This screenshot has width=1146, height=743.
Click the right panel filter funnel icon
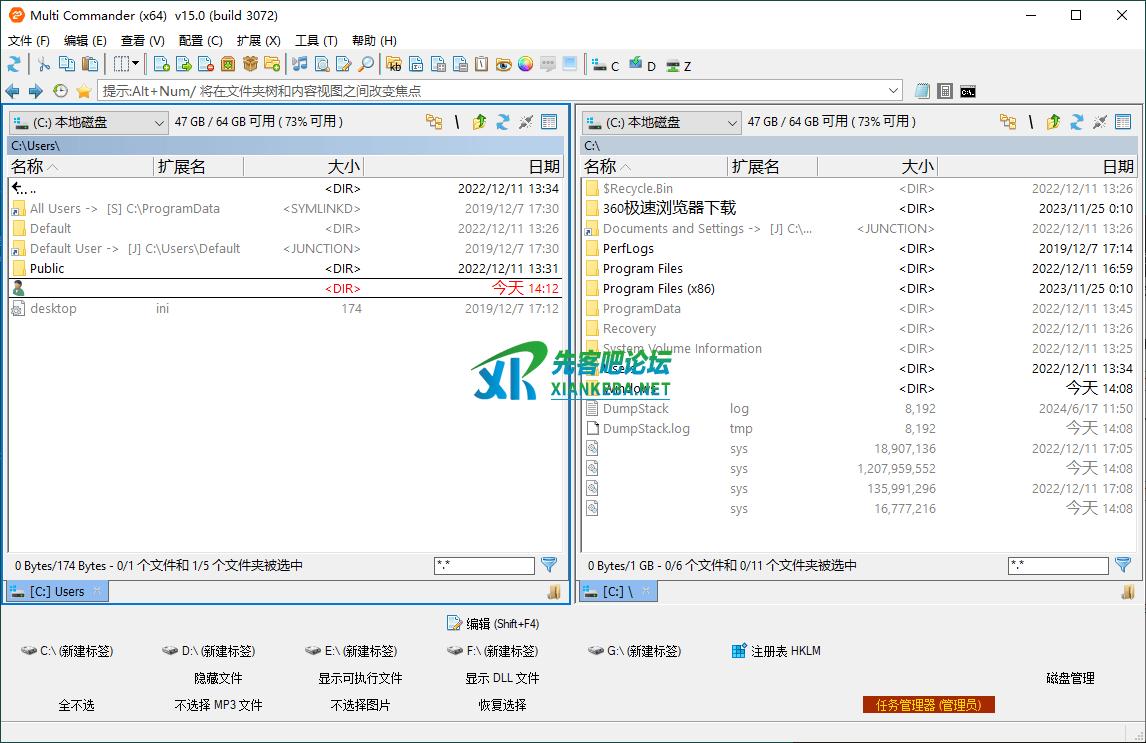tap(1123, 565)
